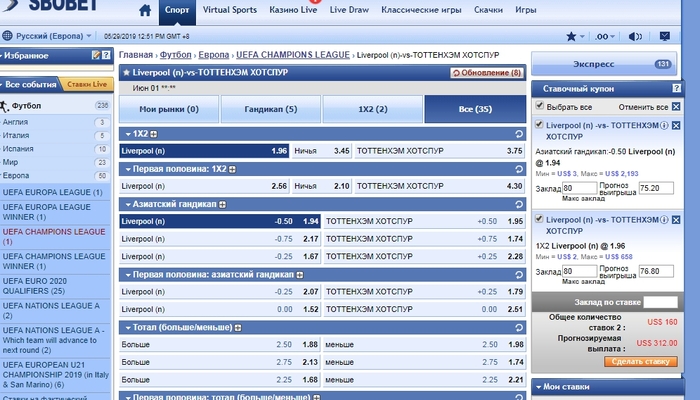Remove the Asian handicap bet from slip
This screenshot has width=700, height=400.
click(x=676, y=125)
